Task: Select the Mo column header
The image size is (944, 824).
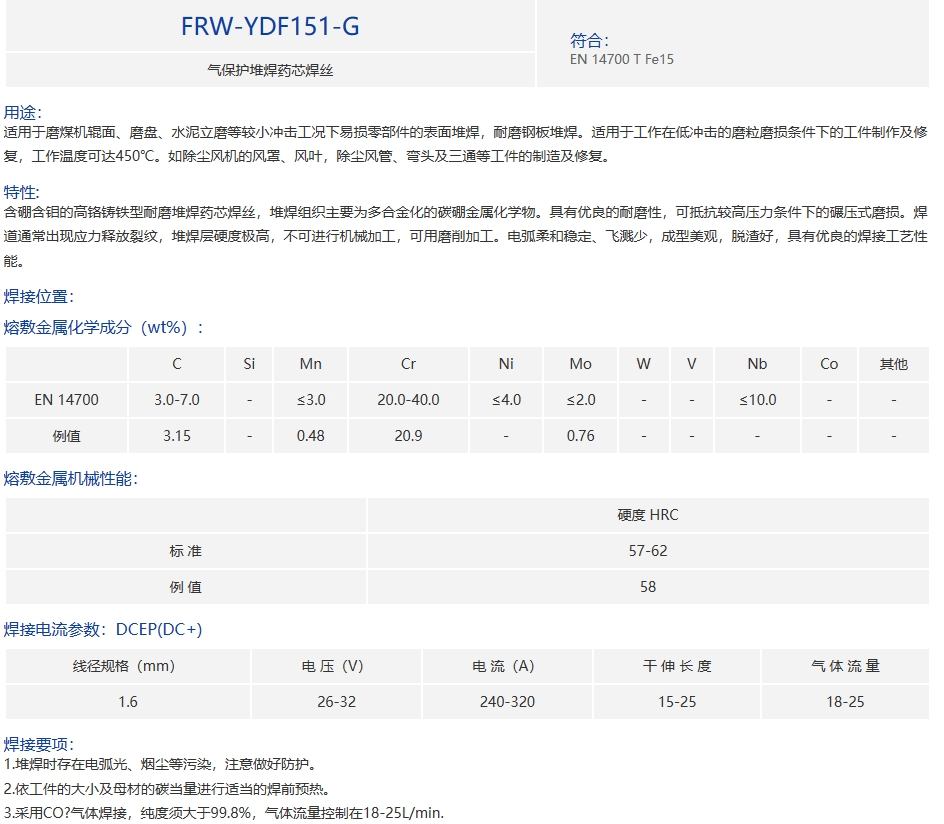Action: tap(580, 364)
